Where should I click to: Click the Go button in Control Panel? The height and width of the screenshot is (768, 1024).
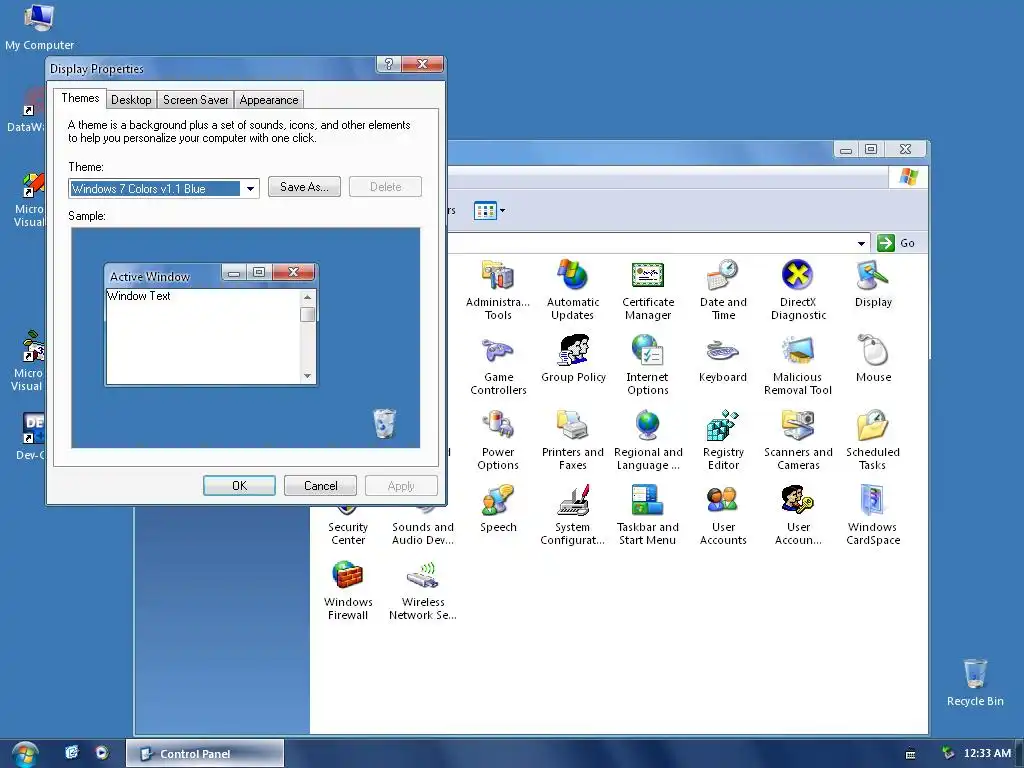[x=896, y=243]
